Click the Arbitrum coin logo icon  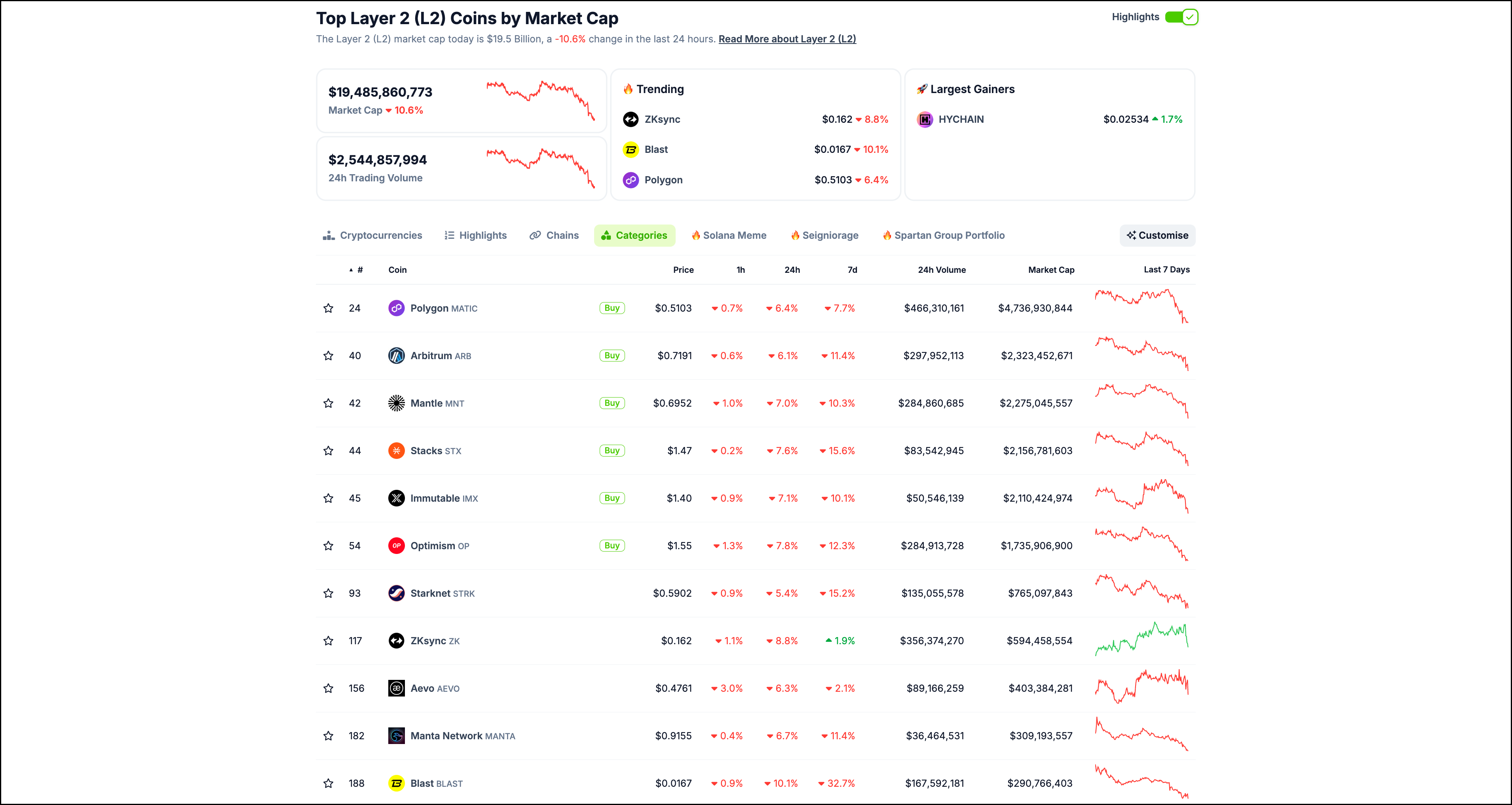coord(396,356)
